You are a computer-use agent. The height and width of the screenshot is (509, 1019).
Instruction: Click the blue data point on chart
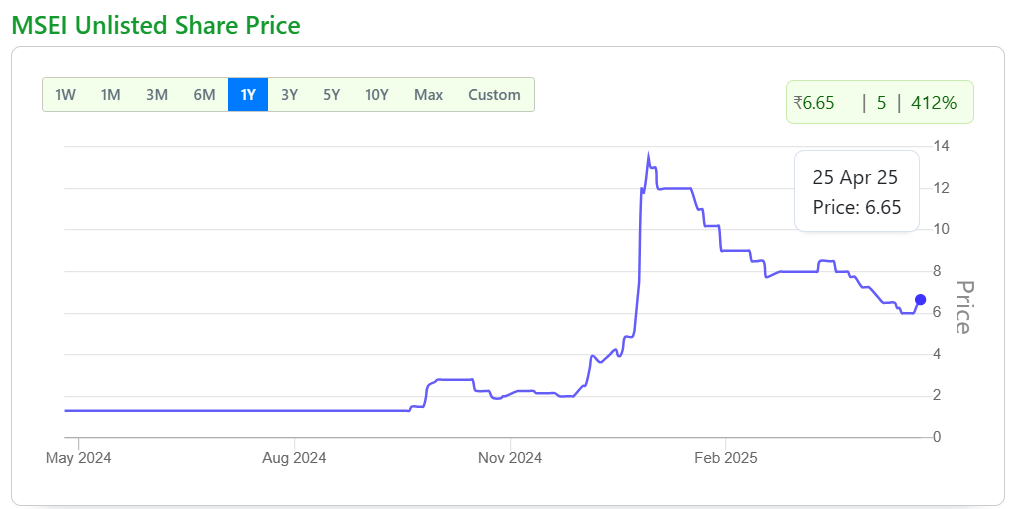tap(920, 300)
